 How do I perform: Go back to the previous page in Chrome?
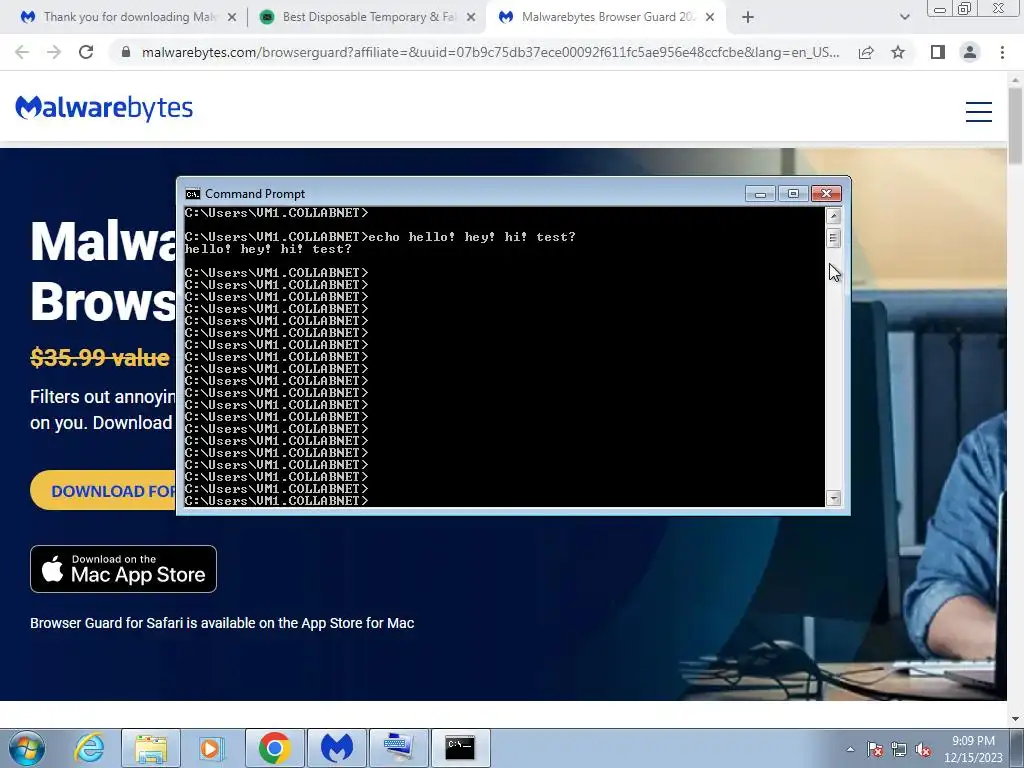[22, 52]
